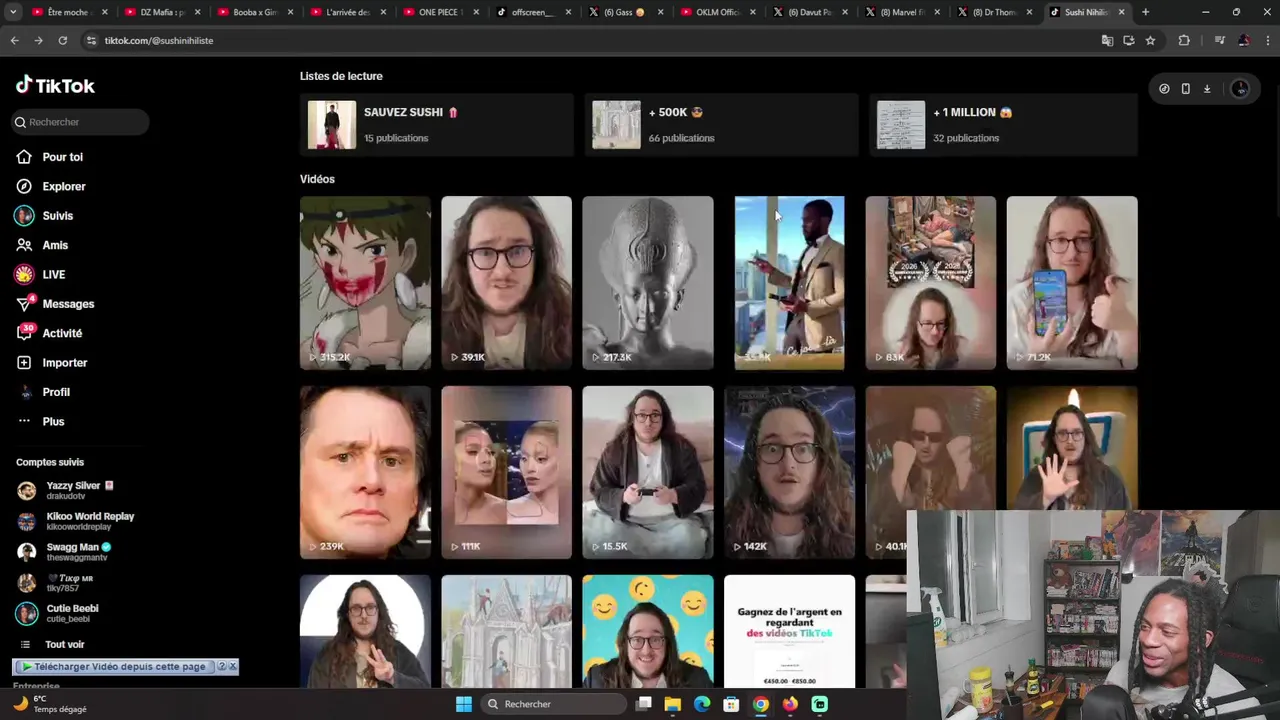The image size is (1280, 720).
Task: Go forward in the browser
Action: coord(38,40)
